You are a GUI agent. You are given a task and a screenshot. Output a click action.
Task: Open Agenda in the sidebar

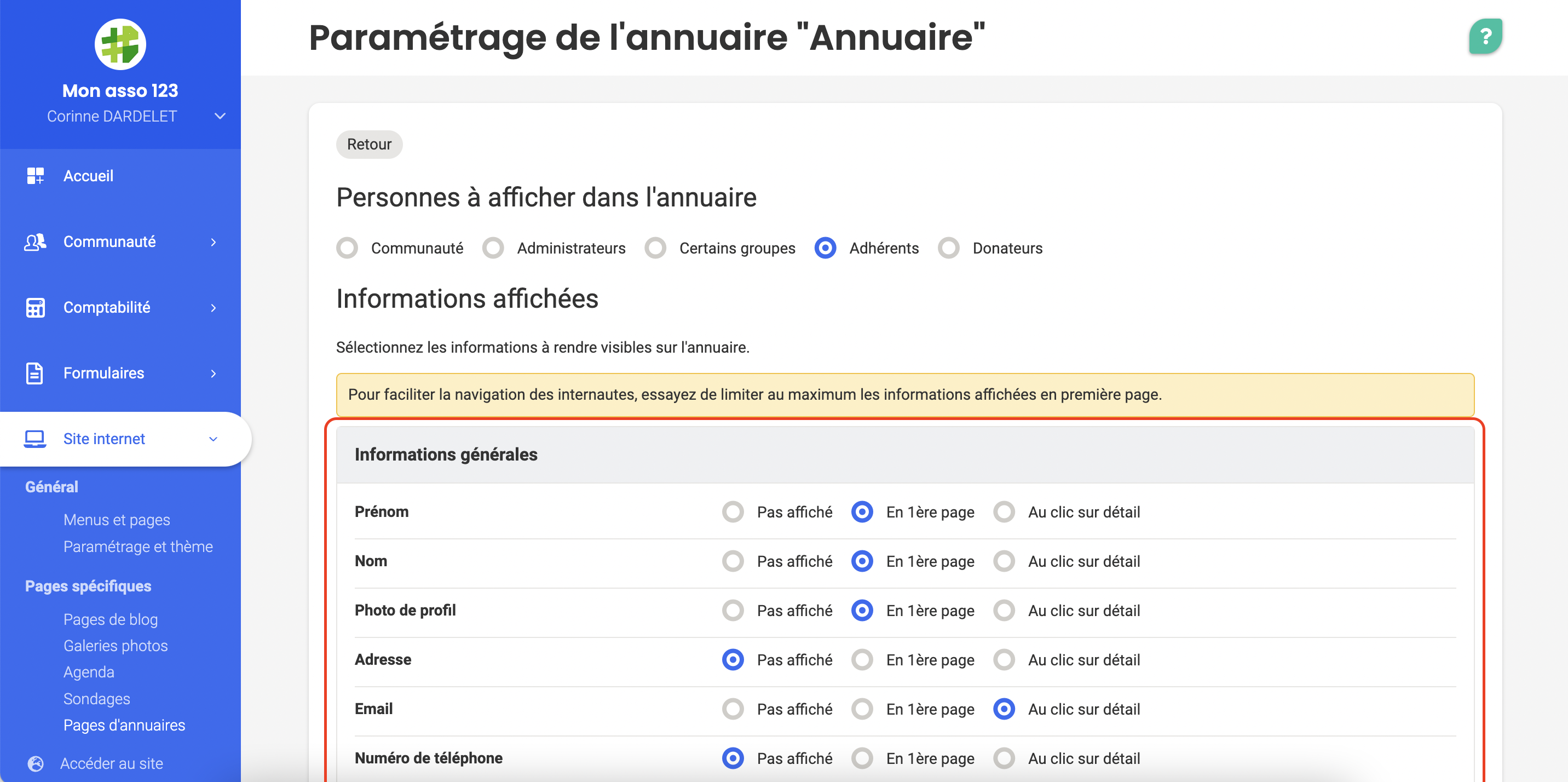pyautogui.click(x=89, y=672)
